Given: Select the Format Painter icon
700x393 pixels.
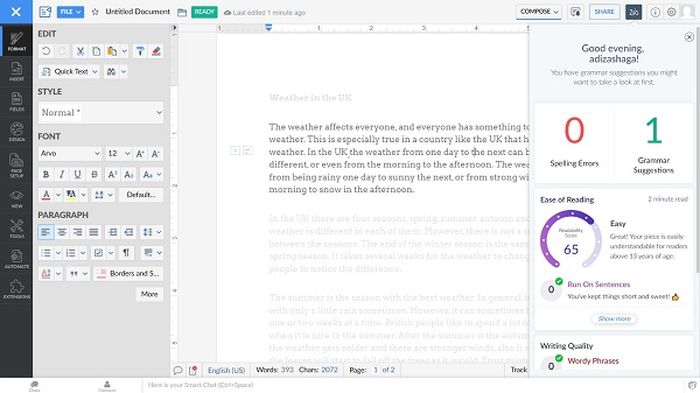Looking at the screenshot, I should click(x=140, y=51).
